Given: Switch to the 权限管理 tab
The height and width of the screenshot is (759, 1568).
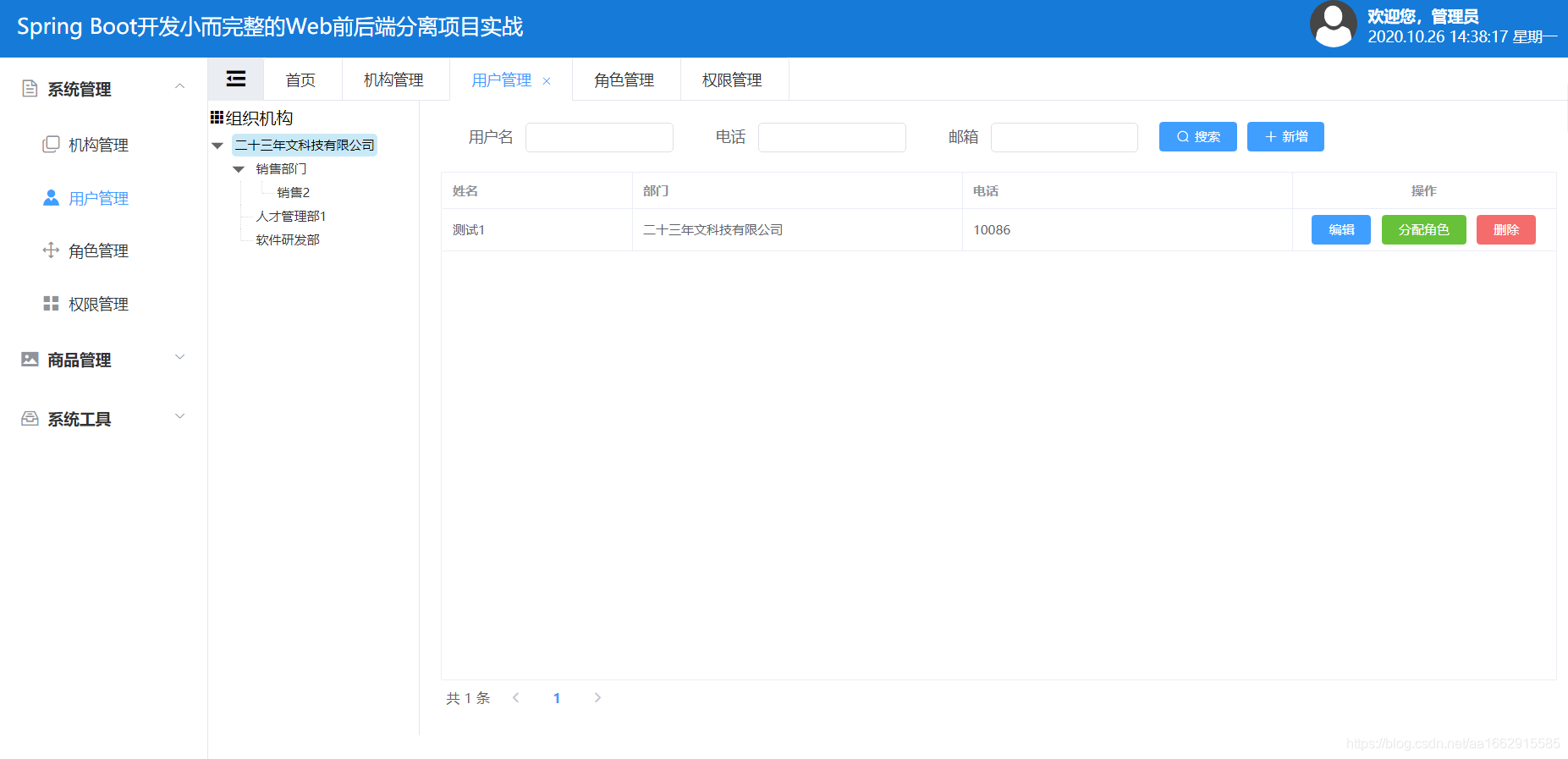Looking at the screenshot, I should pos(732,80).
